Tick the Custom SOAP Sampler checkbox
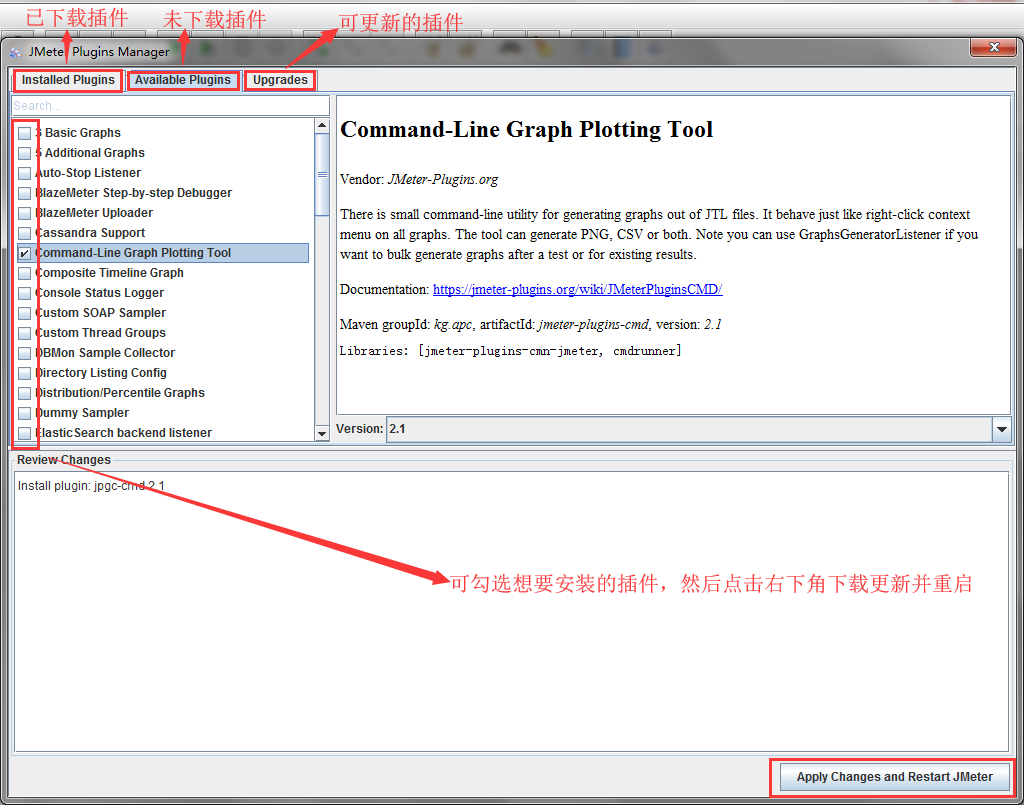Image resolution: width=1024 pixels, height=805 pixels. pyautogui.click(x=25, y=313)
